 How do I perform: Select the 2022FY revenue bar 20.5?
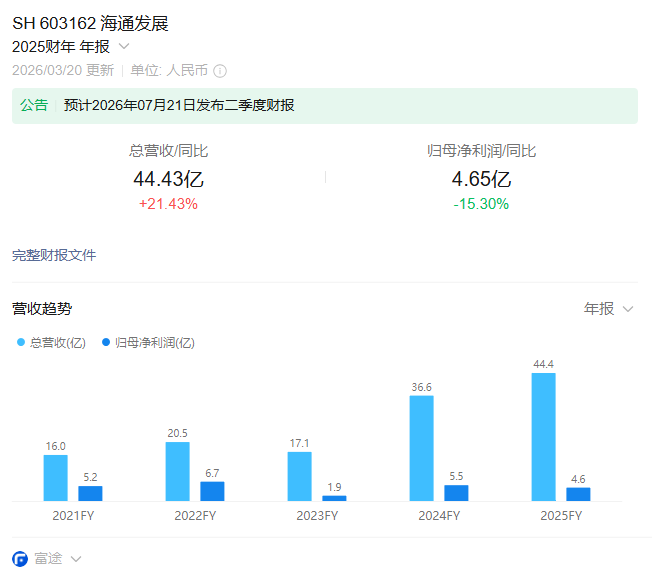tap(178, 472)
